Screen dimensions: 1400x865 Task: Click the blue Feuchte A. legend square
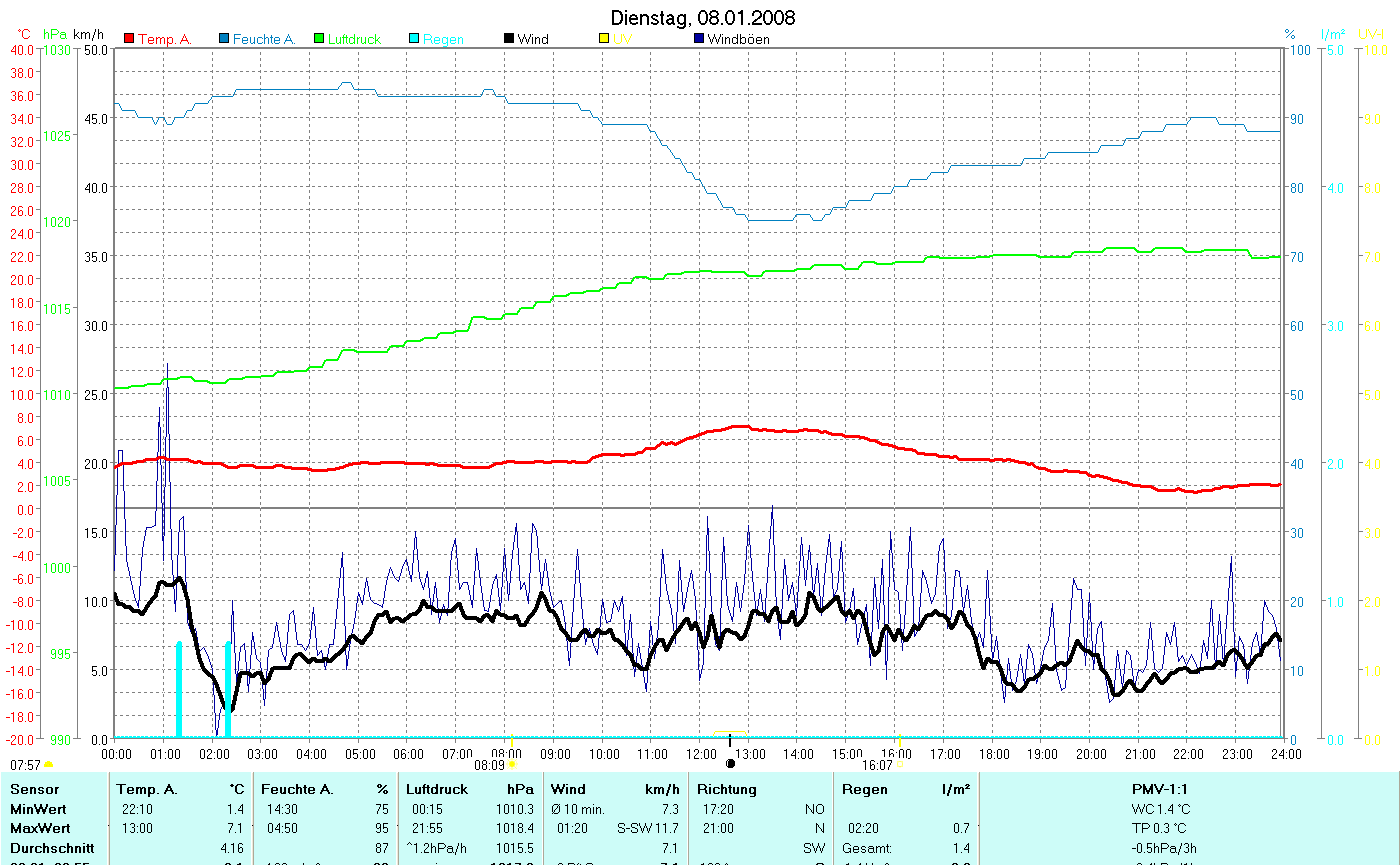pyautogui.click(x=225, y=39)
